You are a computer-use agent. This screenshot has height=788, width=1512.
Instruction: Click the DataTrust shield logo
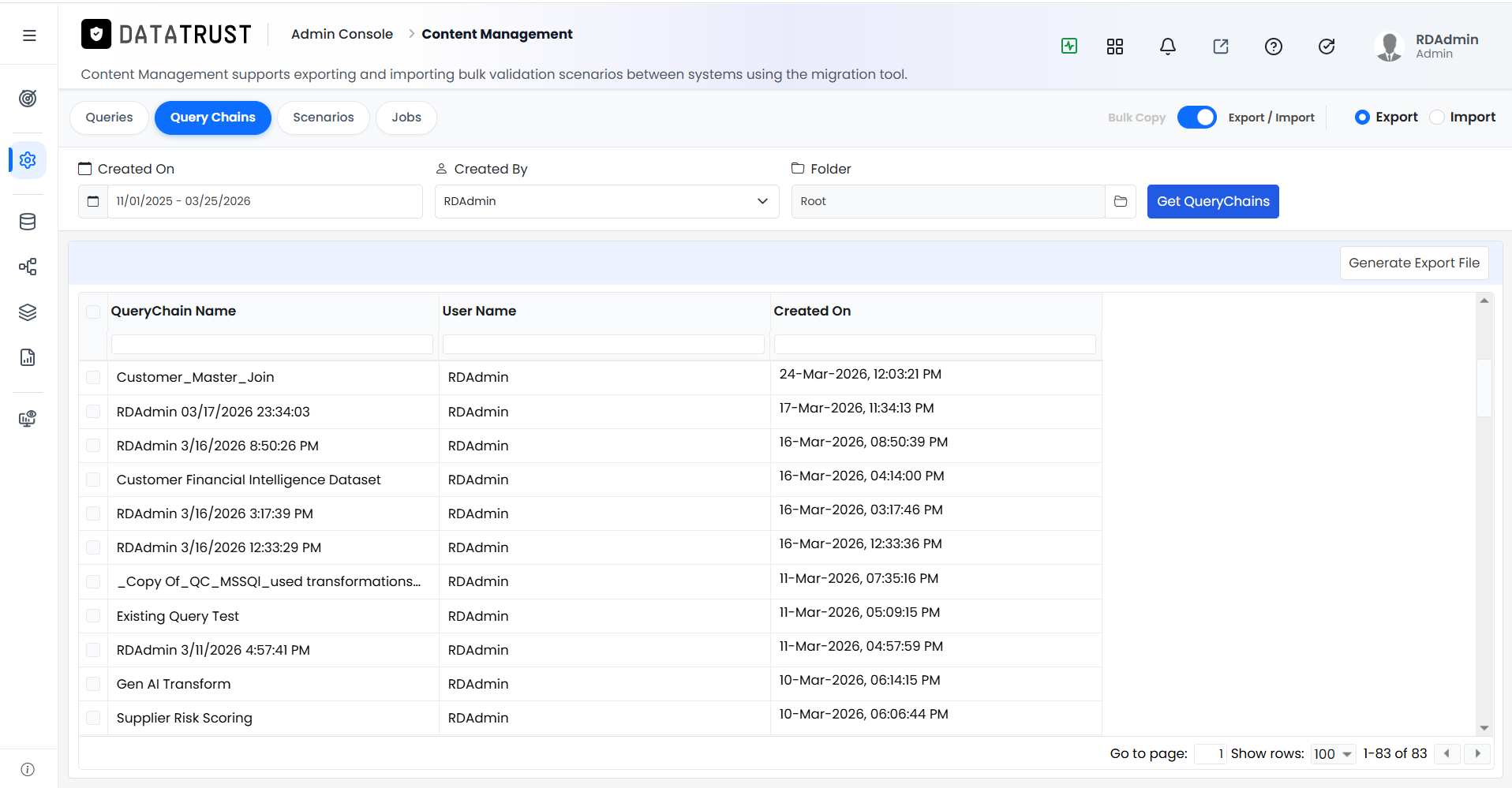tap(96, 34)
